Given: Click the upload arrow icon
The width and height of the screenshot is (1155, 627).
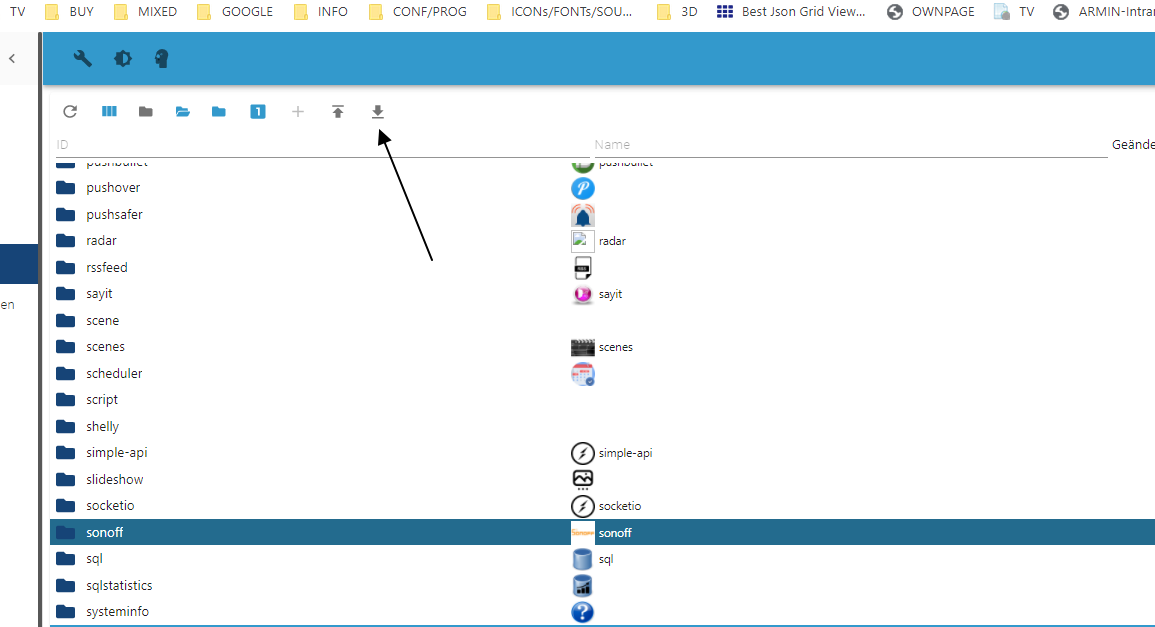Looking at the screenshot, I should [x=338, y=112].
